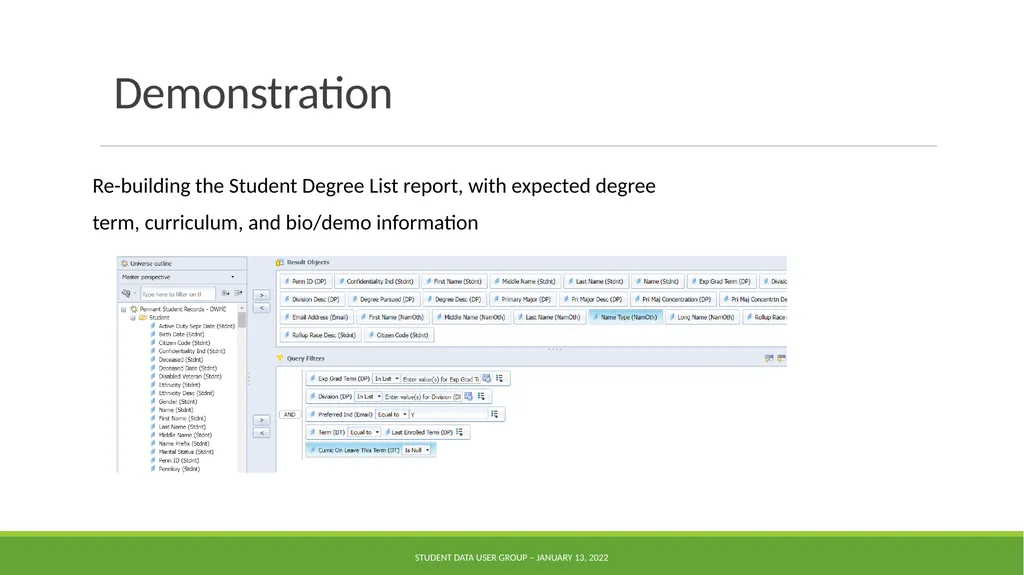Select the Primary Major (DP) result object
Image resolution: width=1024 pixels, height=575 pixels.
click(522, 299)
